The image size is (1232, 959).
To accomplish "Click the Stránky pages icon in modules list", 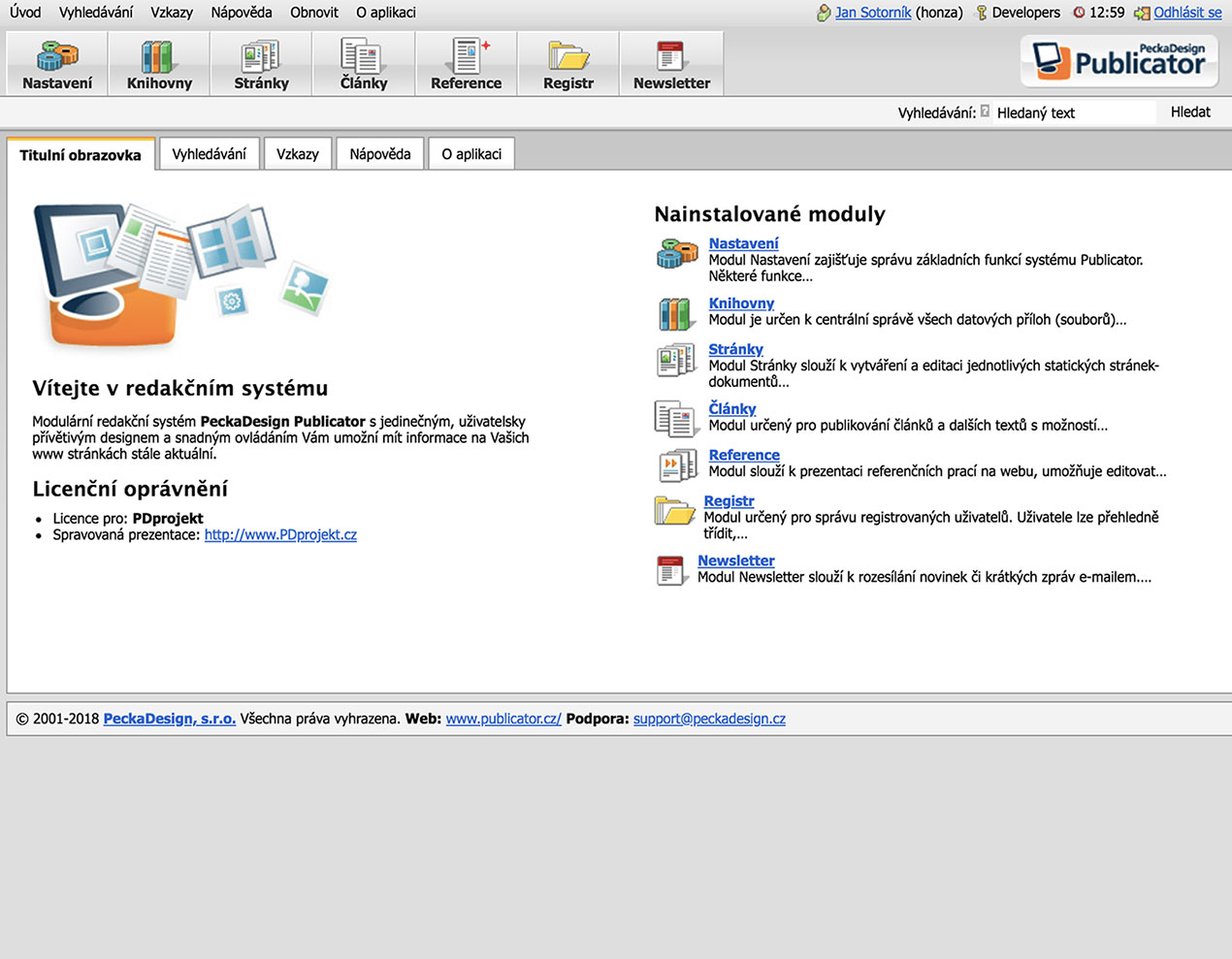I will 676,360.
